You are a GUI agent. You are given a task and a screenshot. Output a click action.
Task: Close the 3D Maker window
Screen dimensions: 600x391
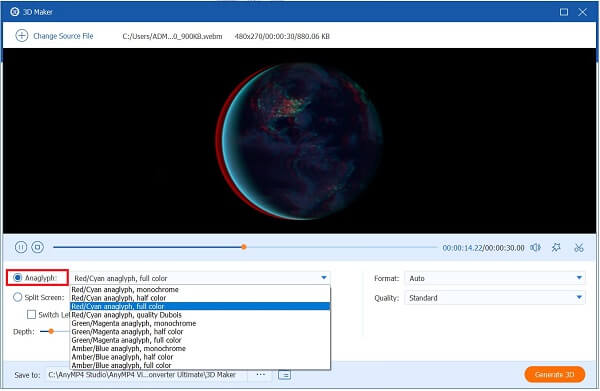tap(582, 12)
